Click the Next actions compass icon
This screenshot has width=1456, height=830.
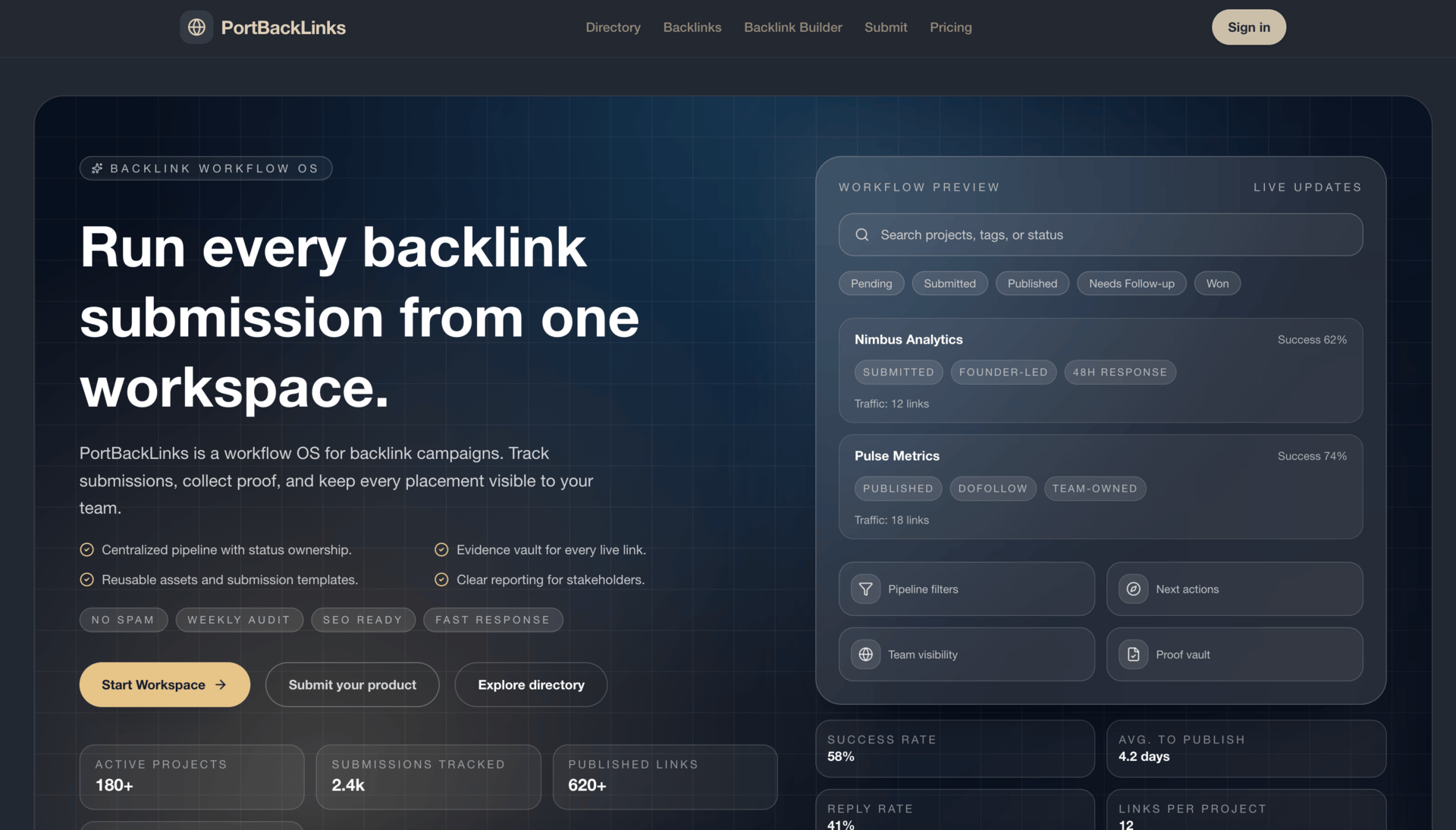click(x=1133, y=589)
